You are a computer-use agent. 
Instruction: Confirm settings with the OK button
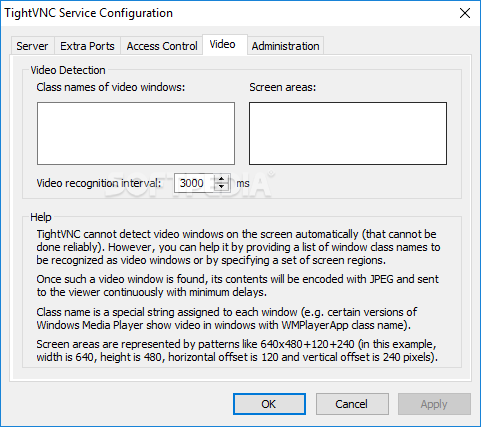click(x=269, y=404)
